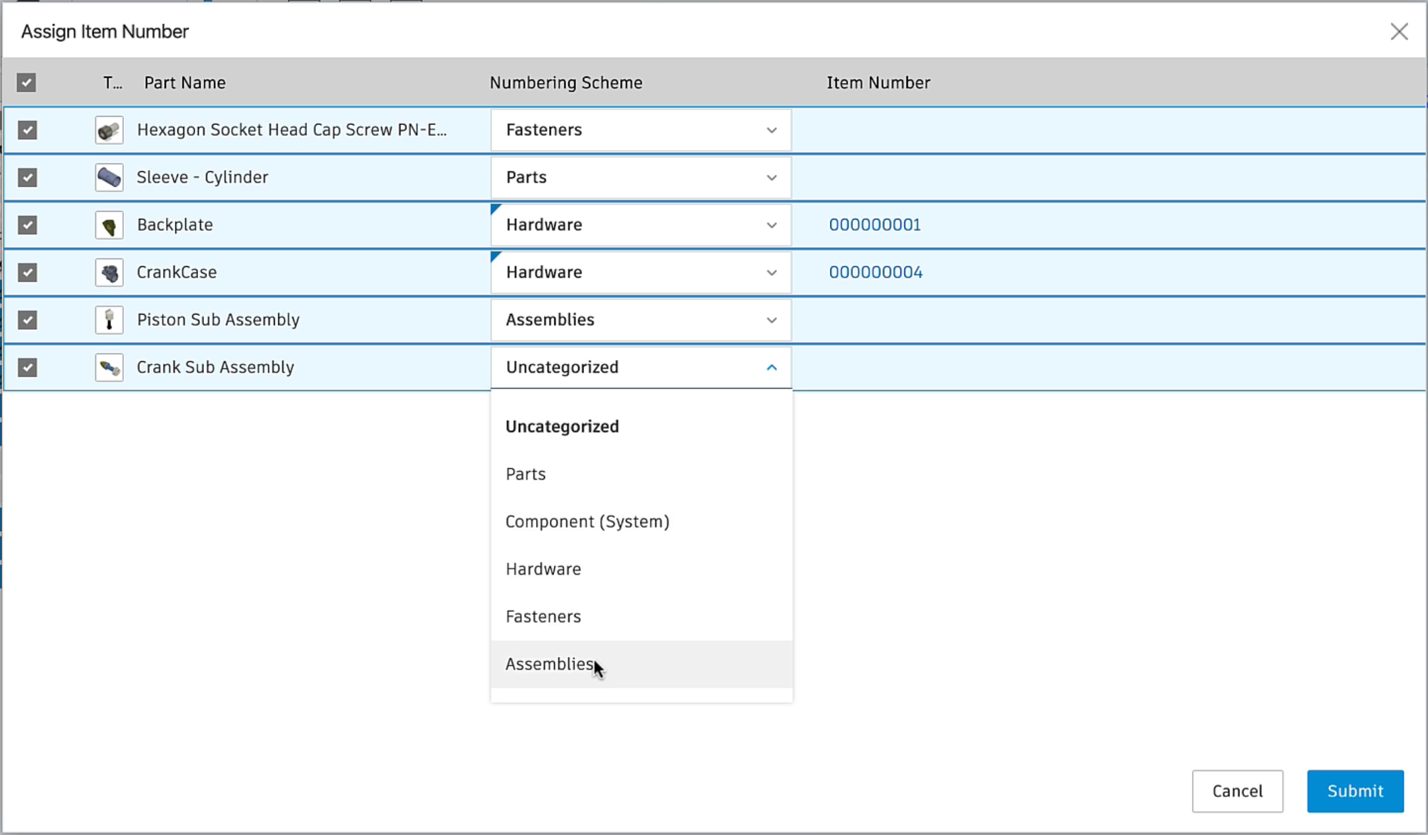Viewport: 1428px width, 835px height.
Task: Pick the Hardware option in dropdown list
Action: (x=543, y=569)
